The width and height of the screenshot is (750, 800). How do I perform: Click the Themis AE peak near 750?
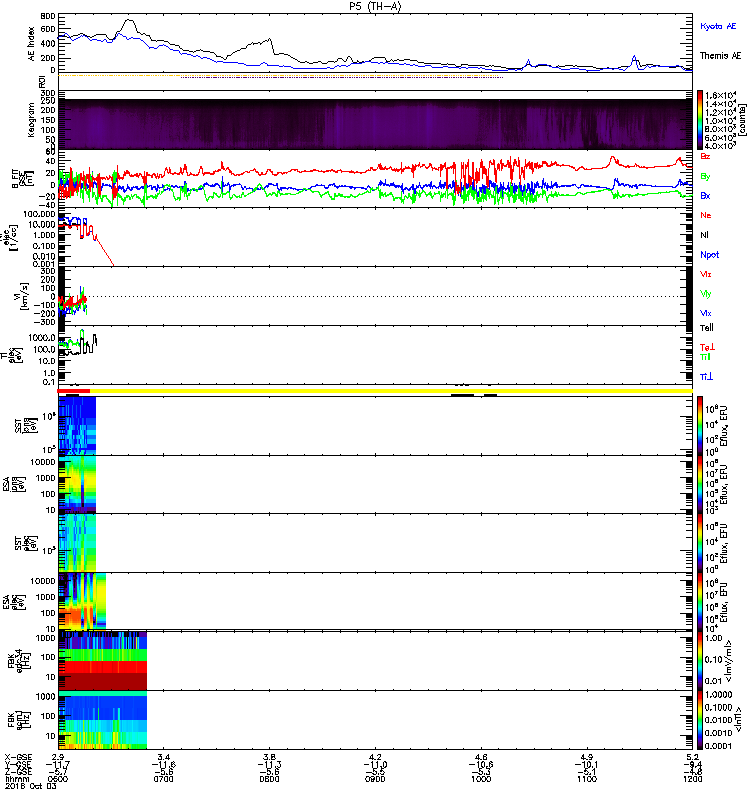(x=129, y=21)
